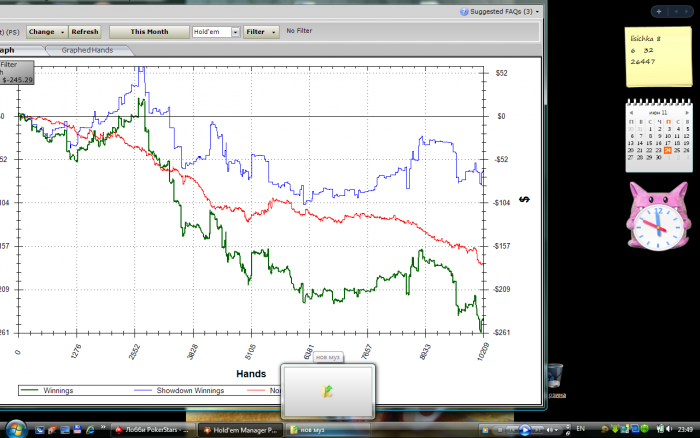The width and height of the screenshot is (700, 438).
Task: Open the Filter dropdown button
Action: click(x=261, y=32)
